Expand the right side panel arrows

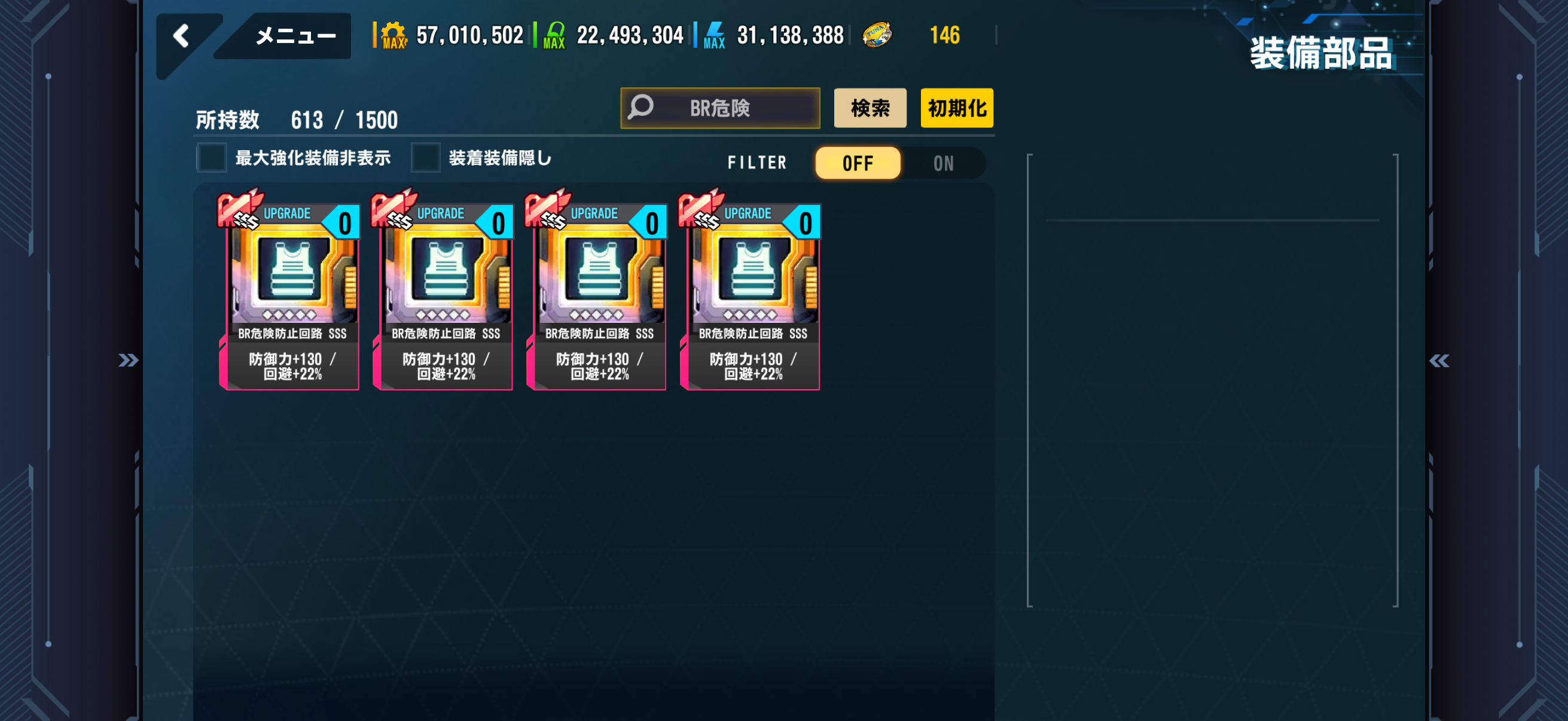click(1439, 361)
